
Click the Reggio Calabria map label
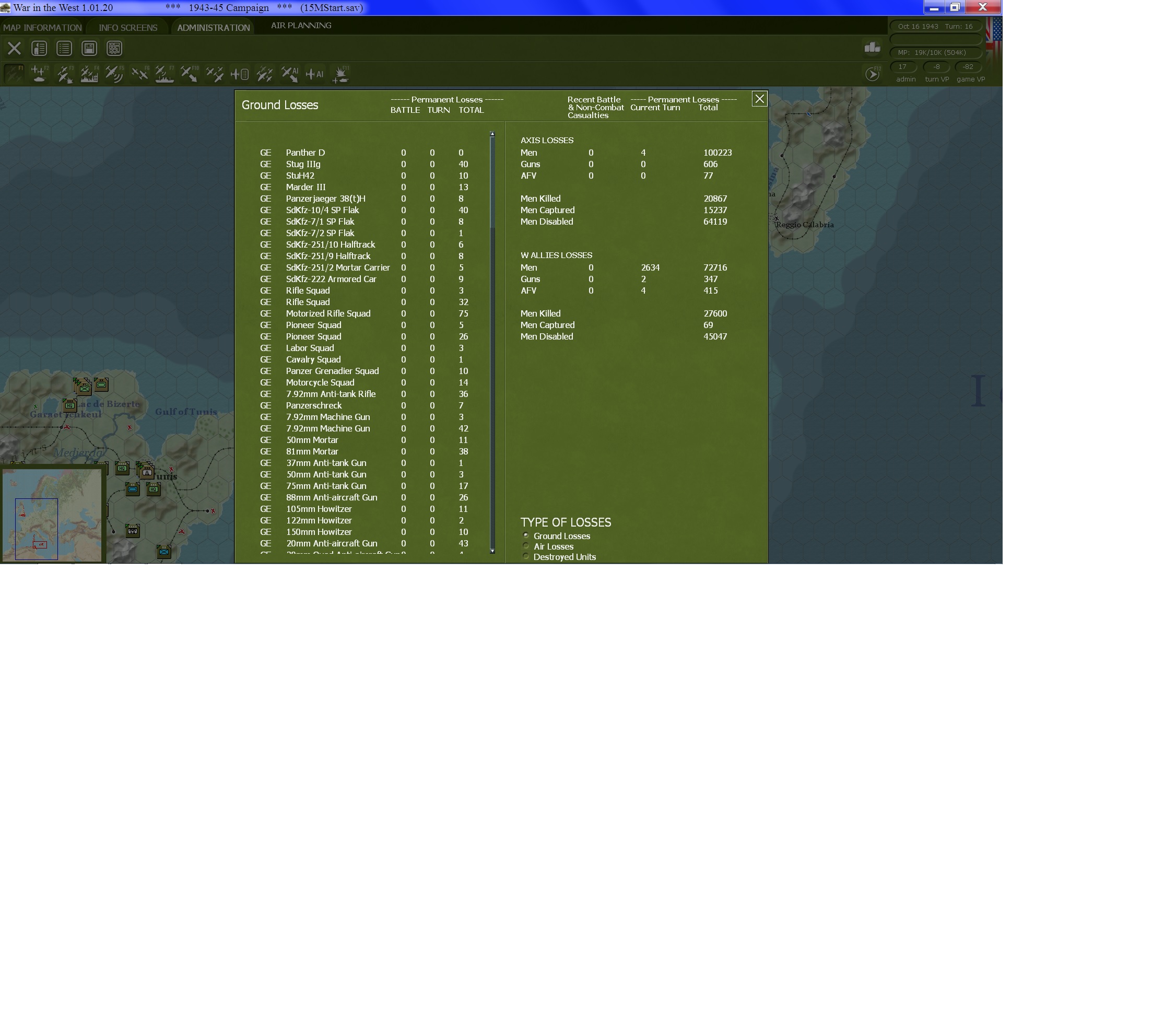[x=805, y=225]
